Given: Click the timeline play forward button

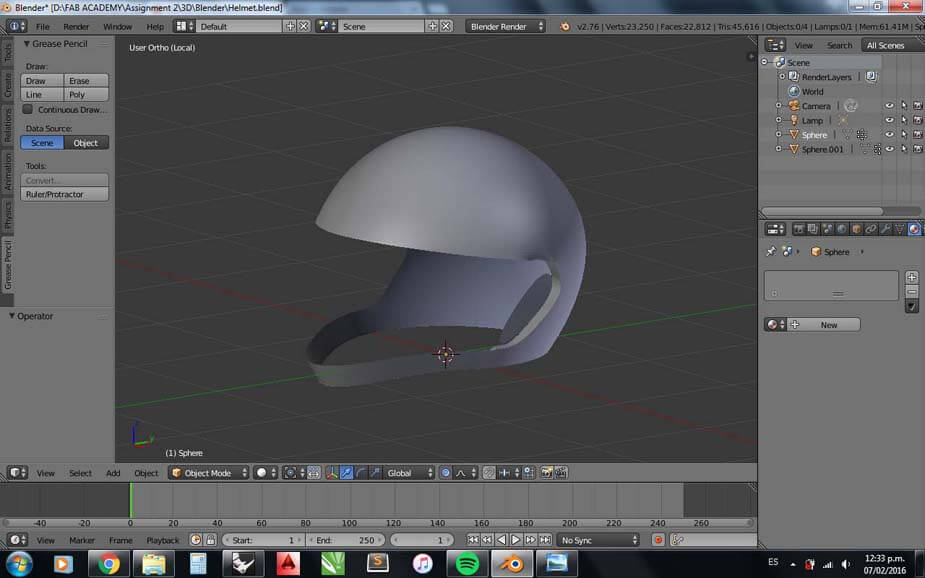Looking at the screenshot, I should tap(516, 540).
